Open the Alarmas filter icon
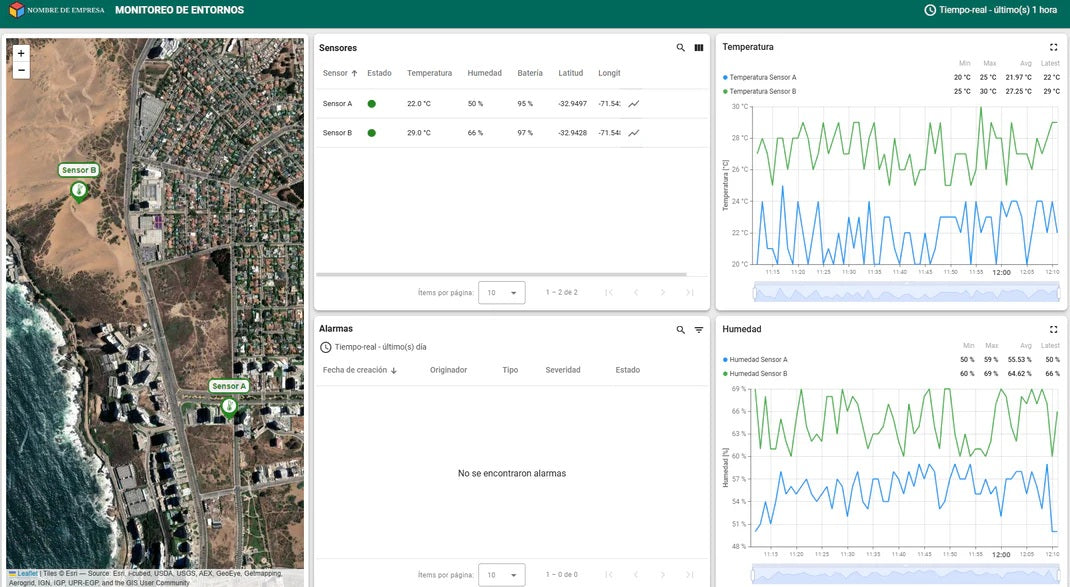1070x587 pixels. 699,330
